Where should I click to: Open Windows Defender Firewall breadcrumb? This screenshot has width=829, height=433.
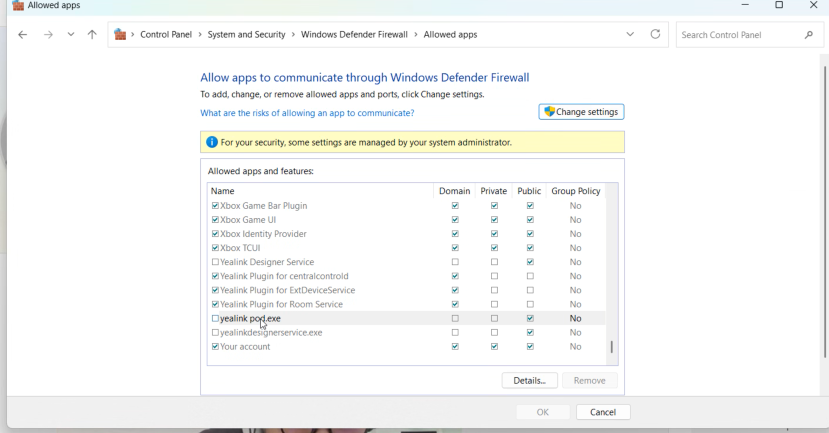pos(354,34)
